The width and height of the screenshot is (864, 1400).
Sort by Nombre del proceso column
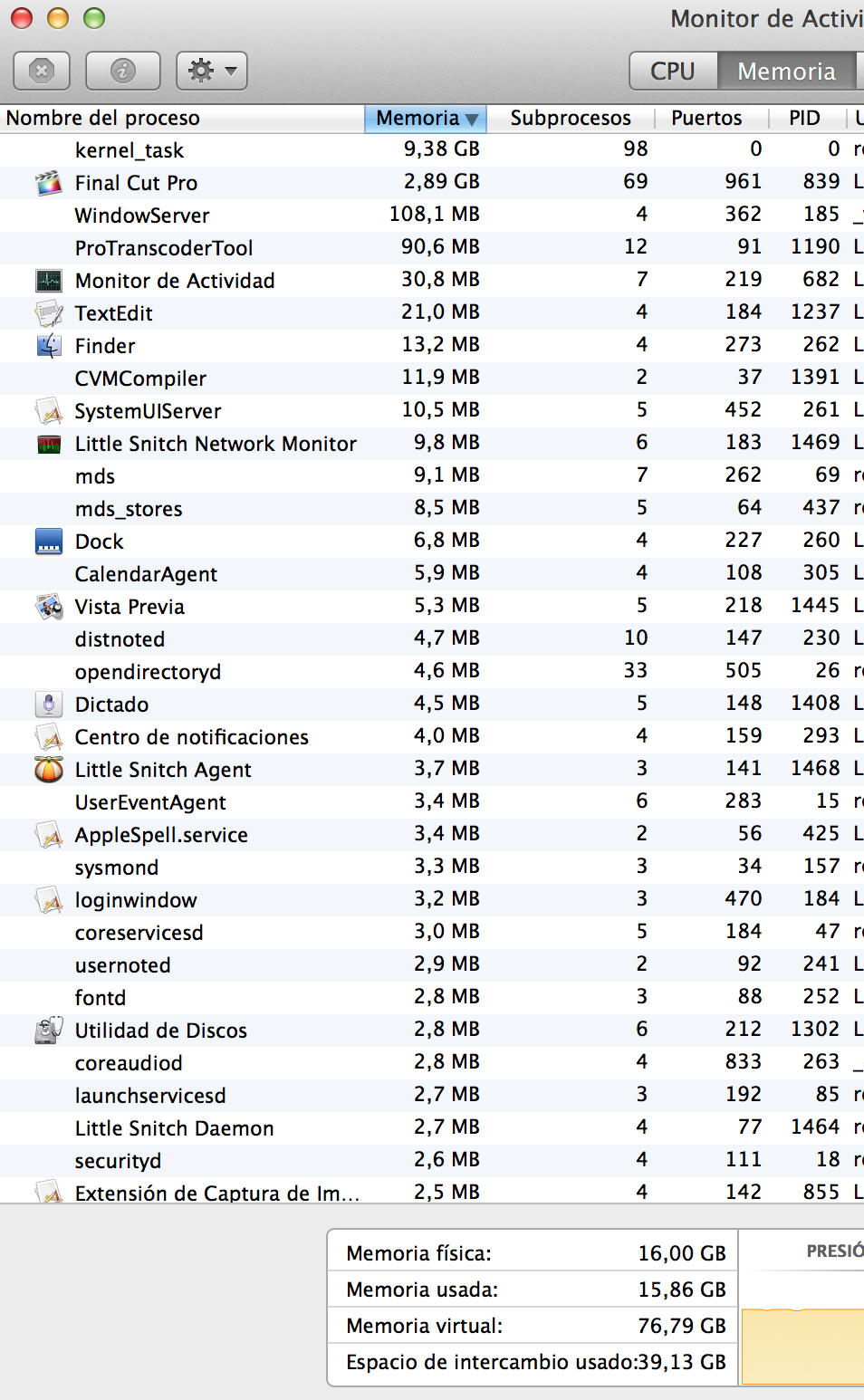click(182, 118)
